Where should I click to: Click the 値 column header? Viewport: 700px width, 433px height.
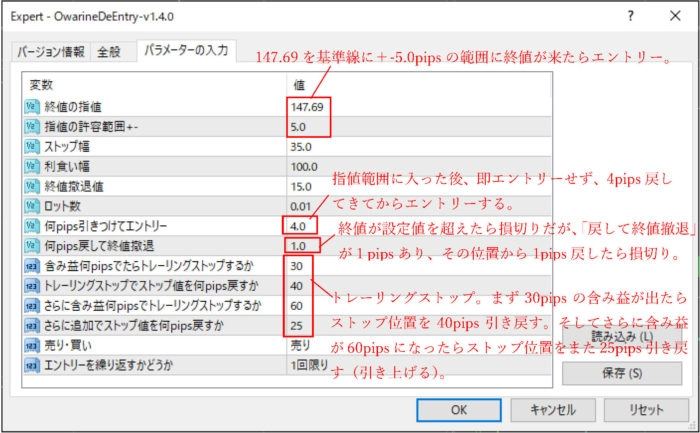(x=419, y=84)
